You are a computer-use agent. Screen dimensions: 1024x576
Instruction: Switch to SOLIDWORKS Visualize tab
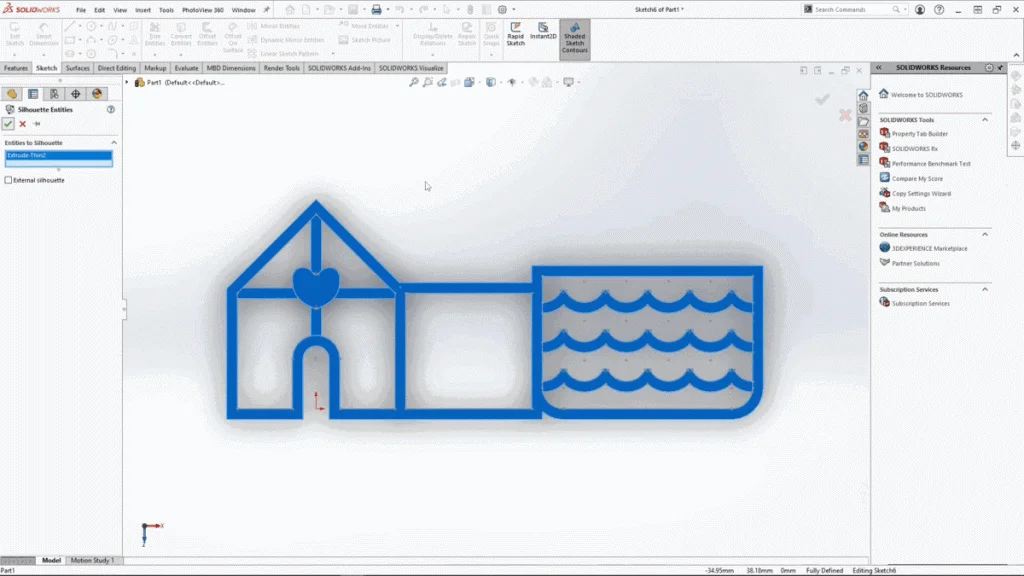pyautogui.click(x=411, y=68)
